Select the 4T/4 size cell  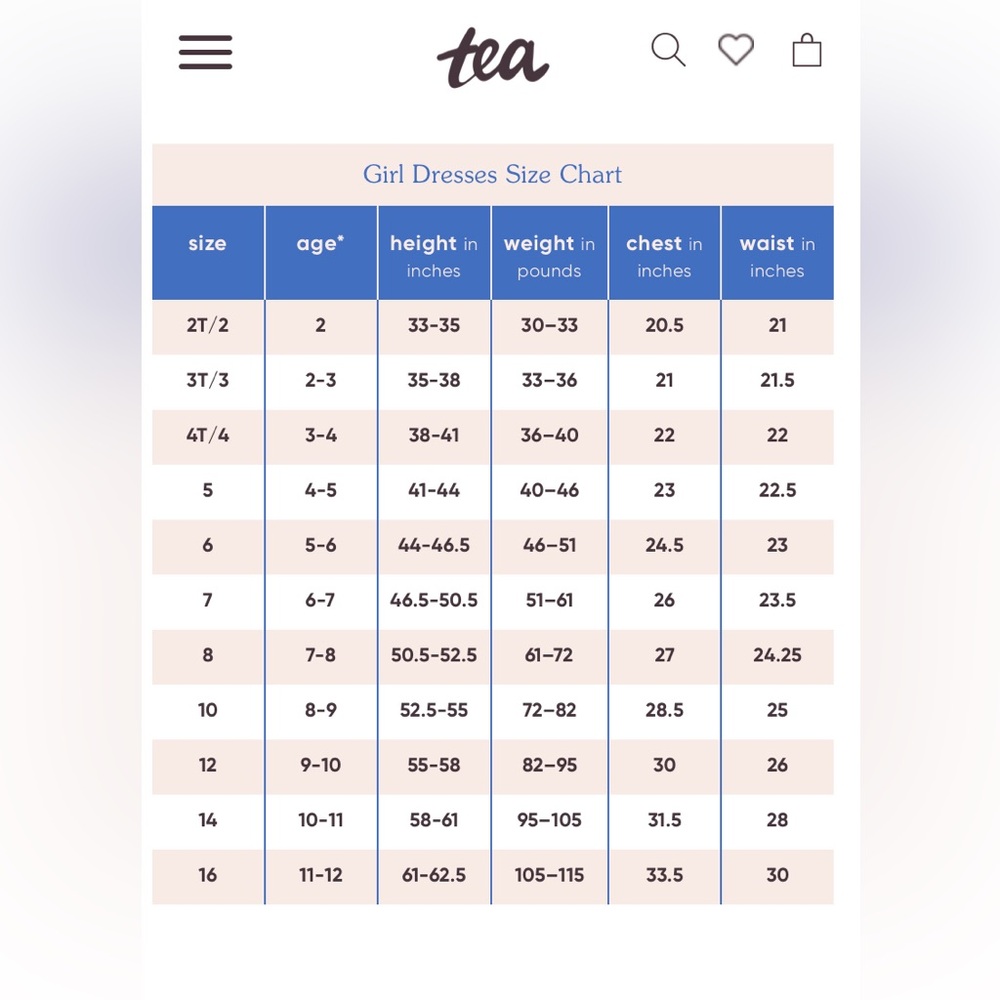click(x=208, y=436)
